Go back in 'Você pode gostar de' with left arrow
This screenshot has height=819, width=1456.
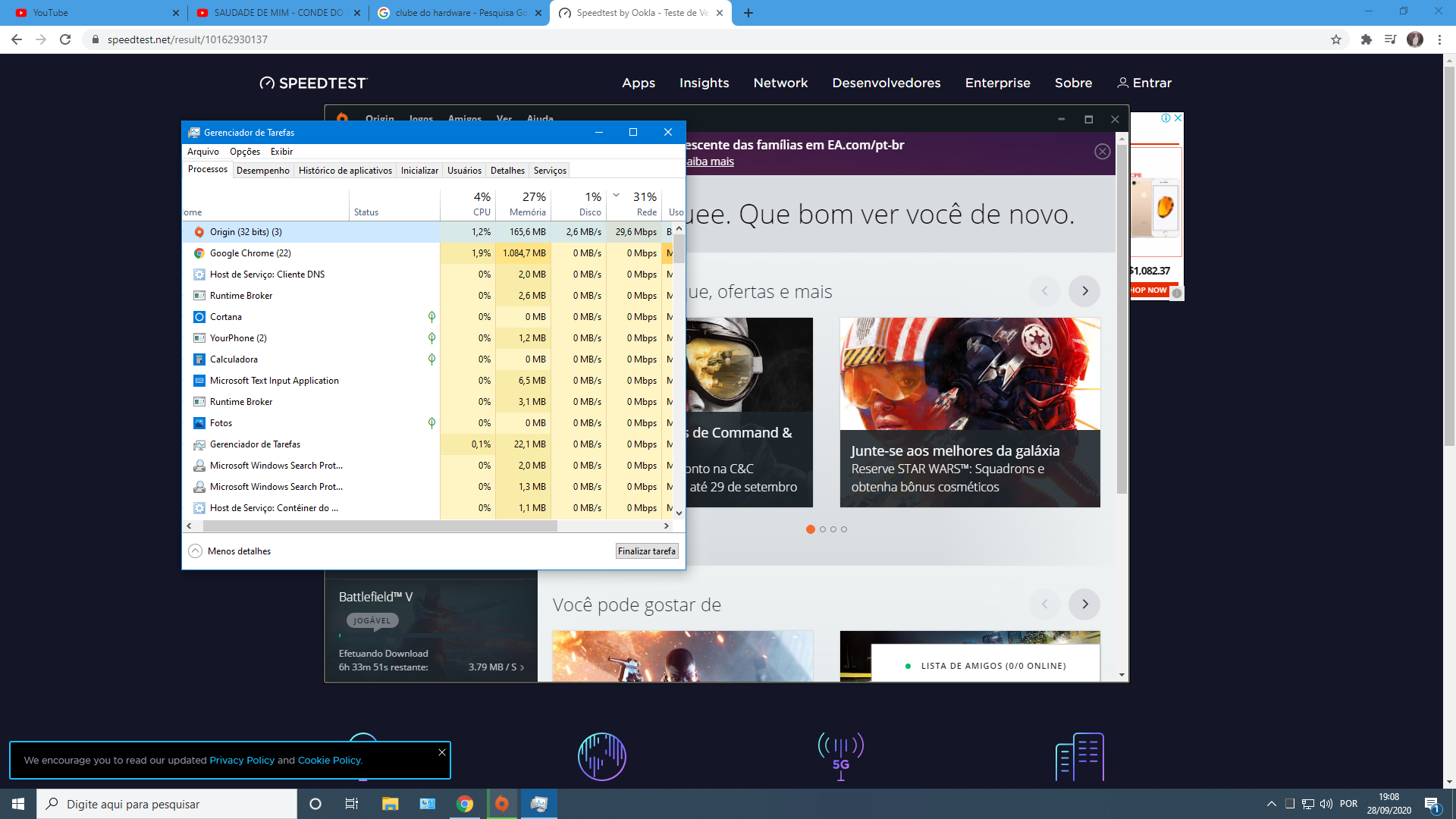click(x=1045, y=604)
